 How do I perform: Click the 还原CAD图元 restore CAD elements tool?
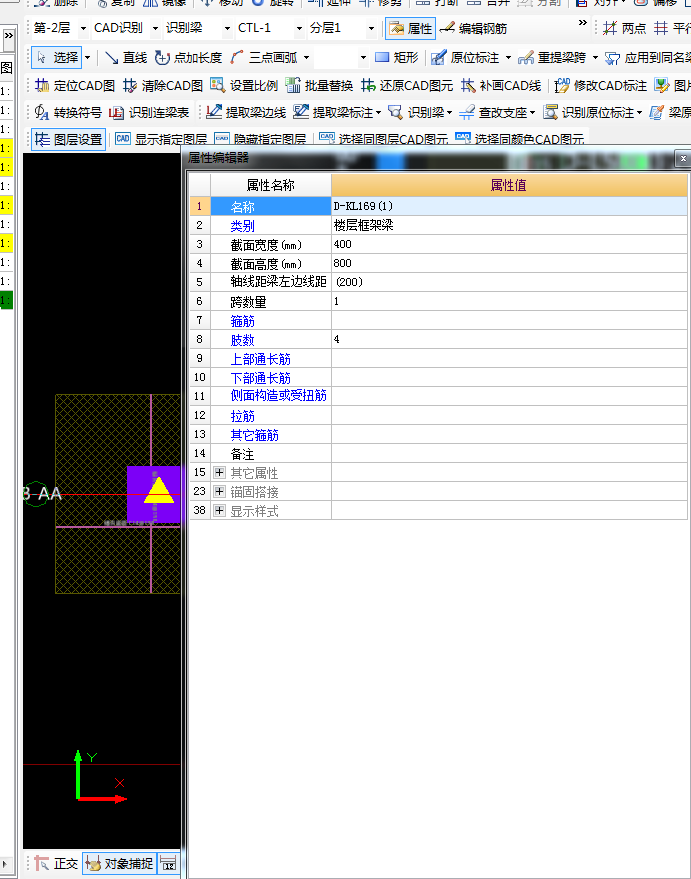(407, 85)
